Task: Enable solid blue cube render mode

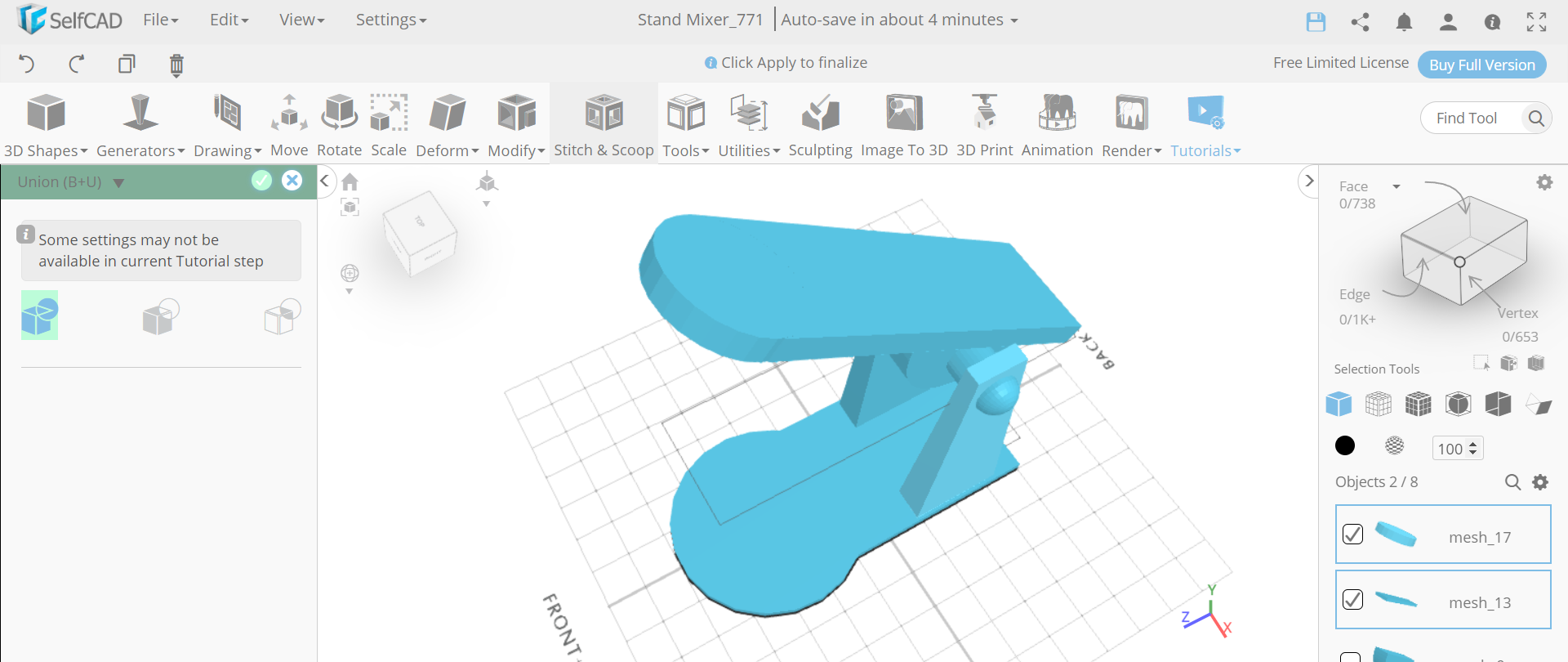Action: (x=1339, y=404)
